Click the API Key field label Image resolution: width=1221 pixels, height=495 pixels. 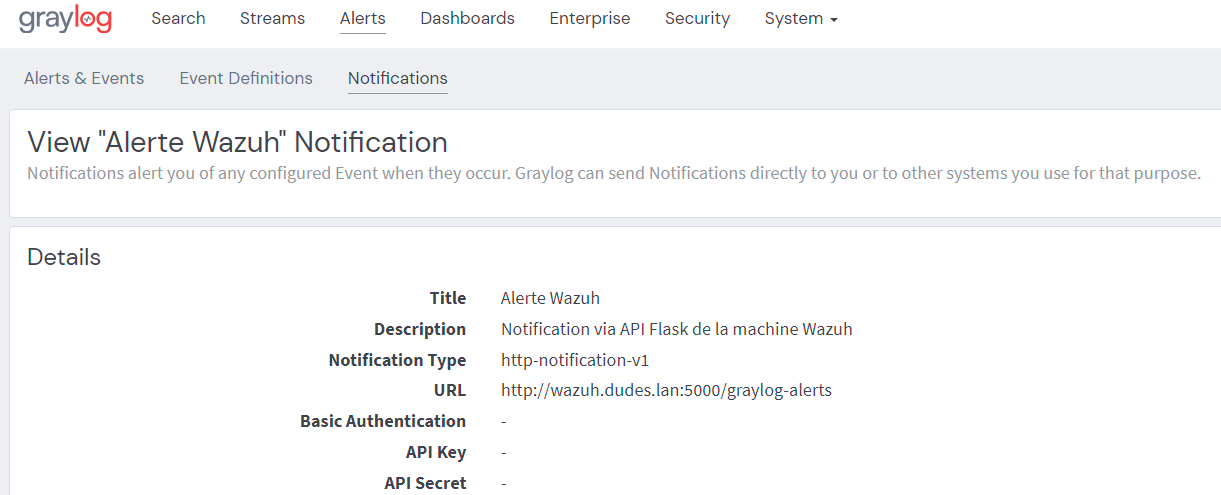tap(436, 452)
